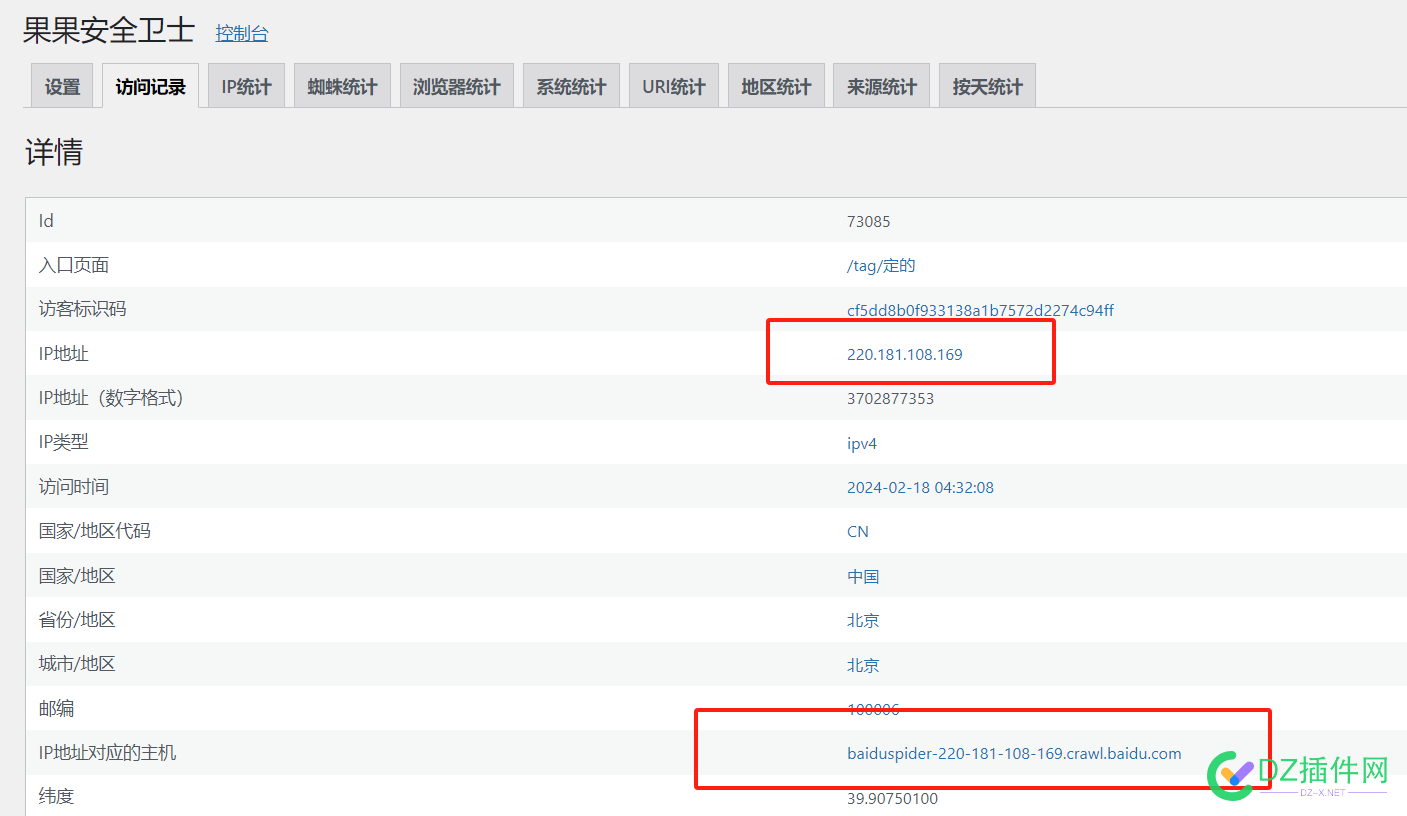The height and width of the screenshot is (816, 1407).
Task: Open the IP统计 tab
Action: click(x=246, y=86)
